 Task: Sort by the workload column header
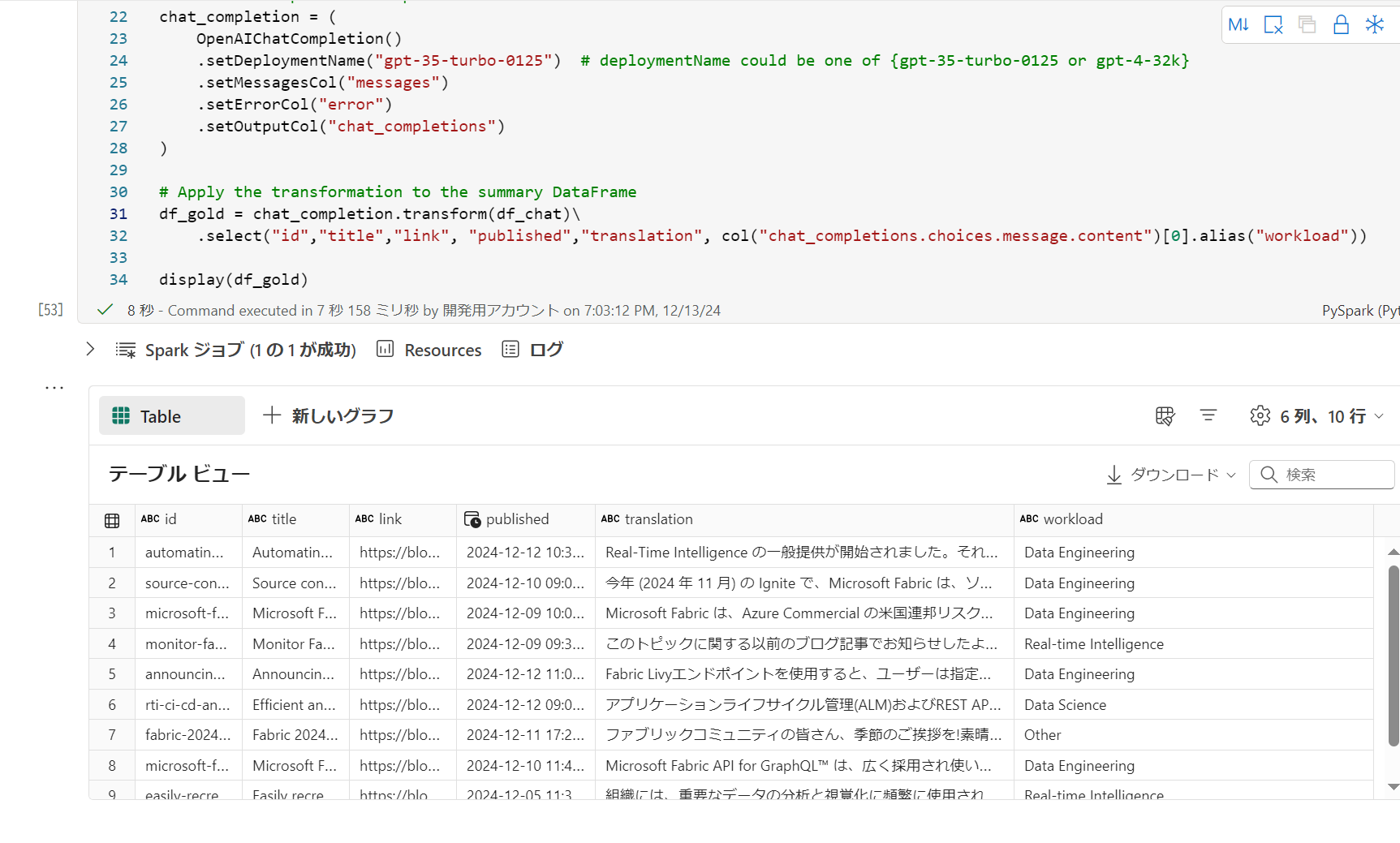1193,519
